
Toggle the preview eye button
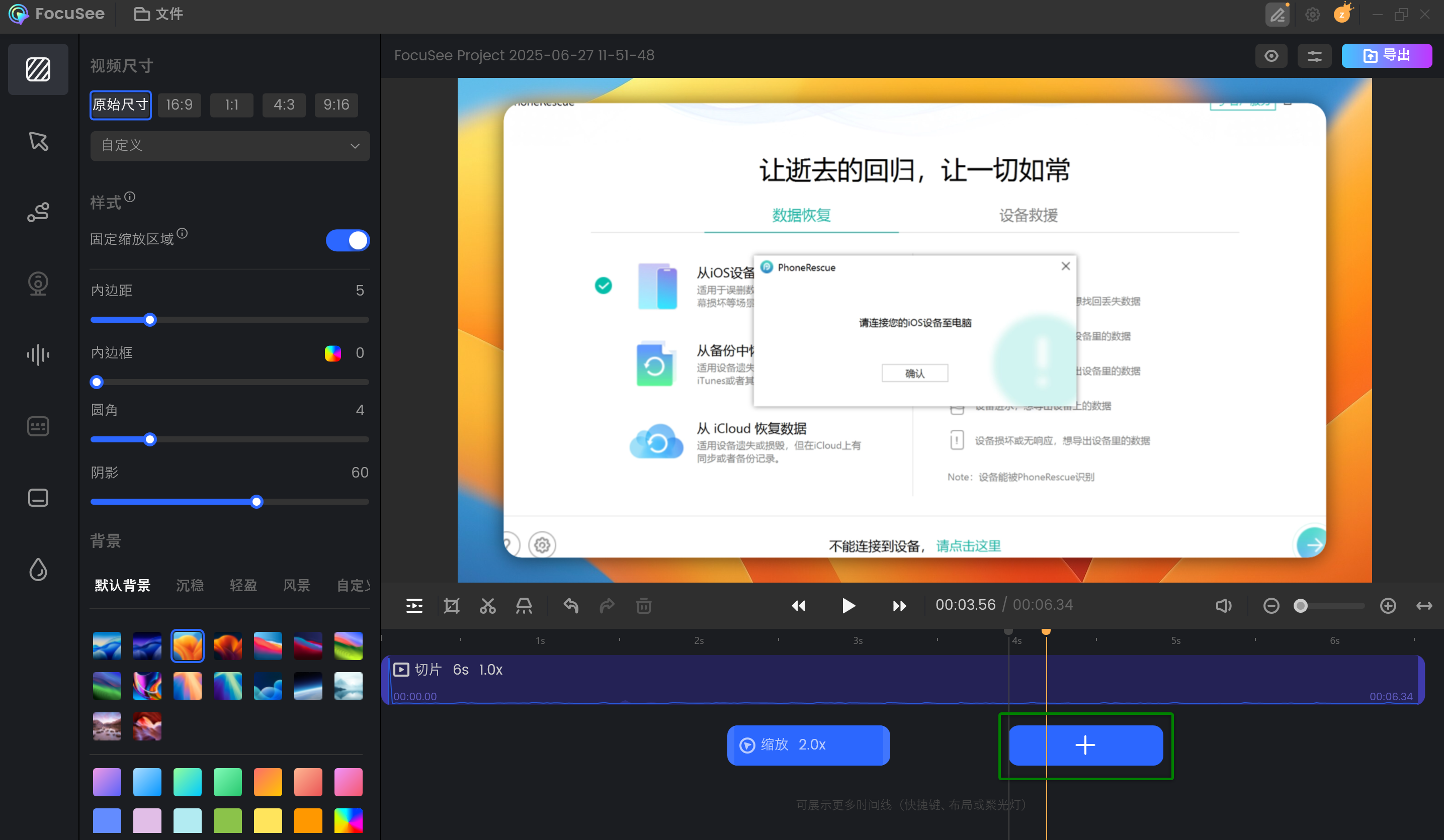(1271, 55)
